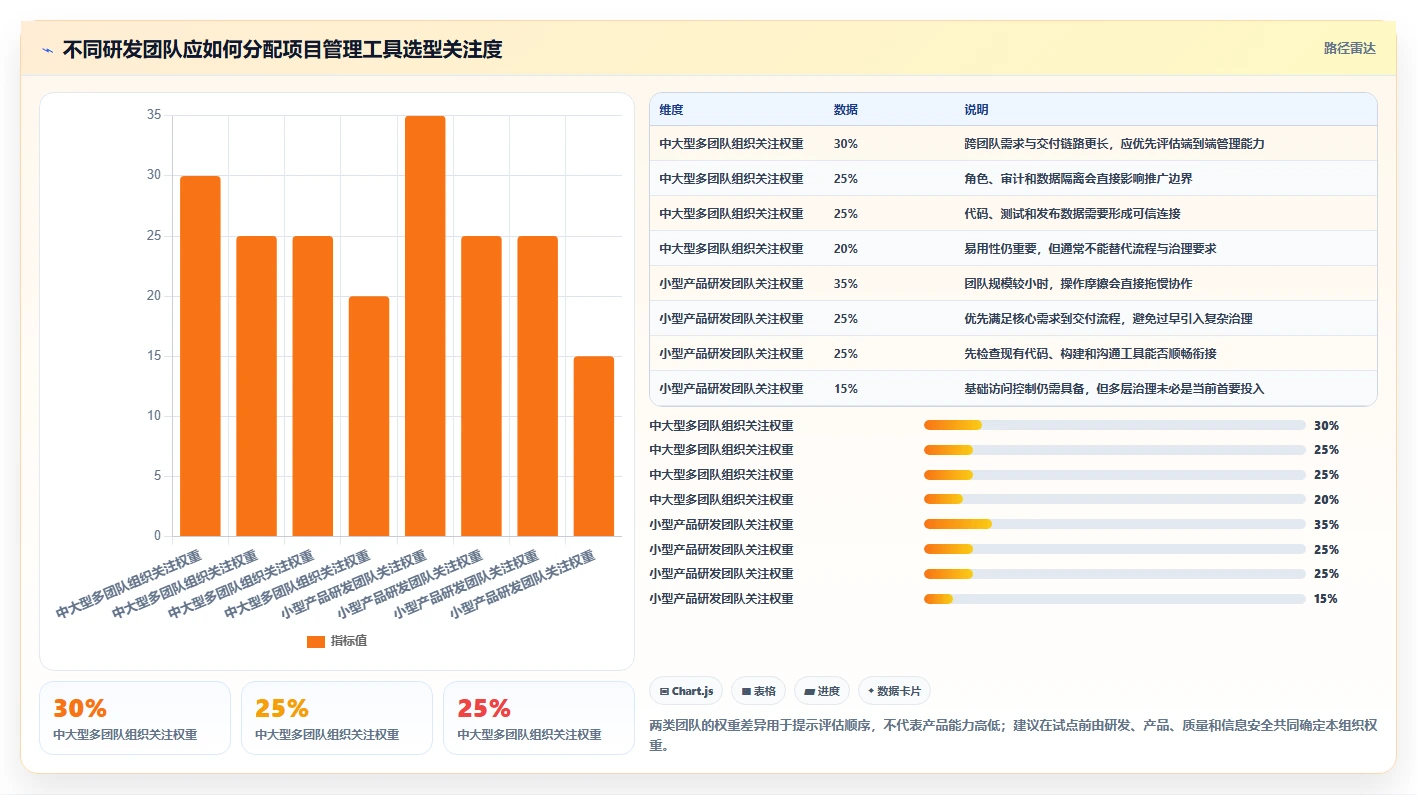Screen dimensions: 1417x795
Task: Click the wave icon beside the page title
Action: [x=47, y=50]
